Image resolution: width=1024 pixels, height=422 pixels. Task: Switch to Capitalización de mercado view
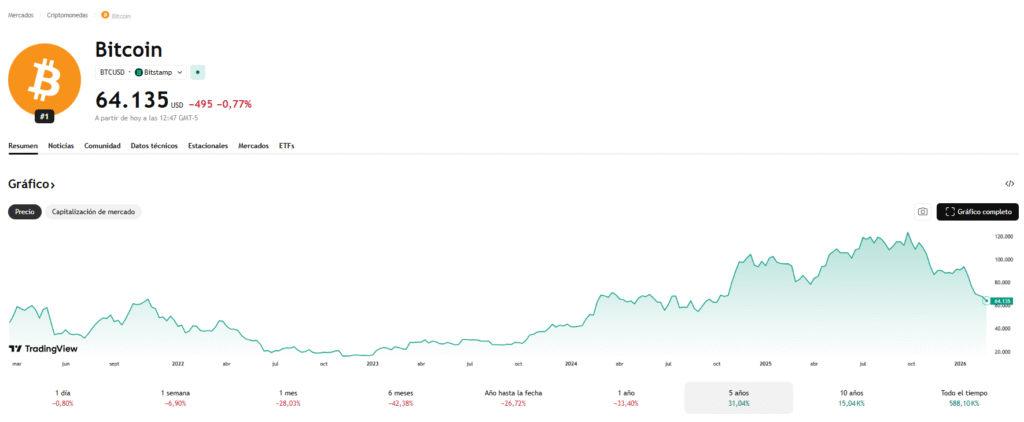point(93,212)
